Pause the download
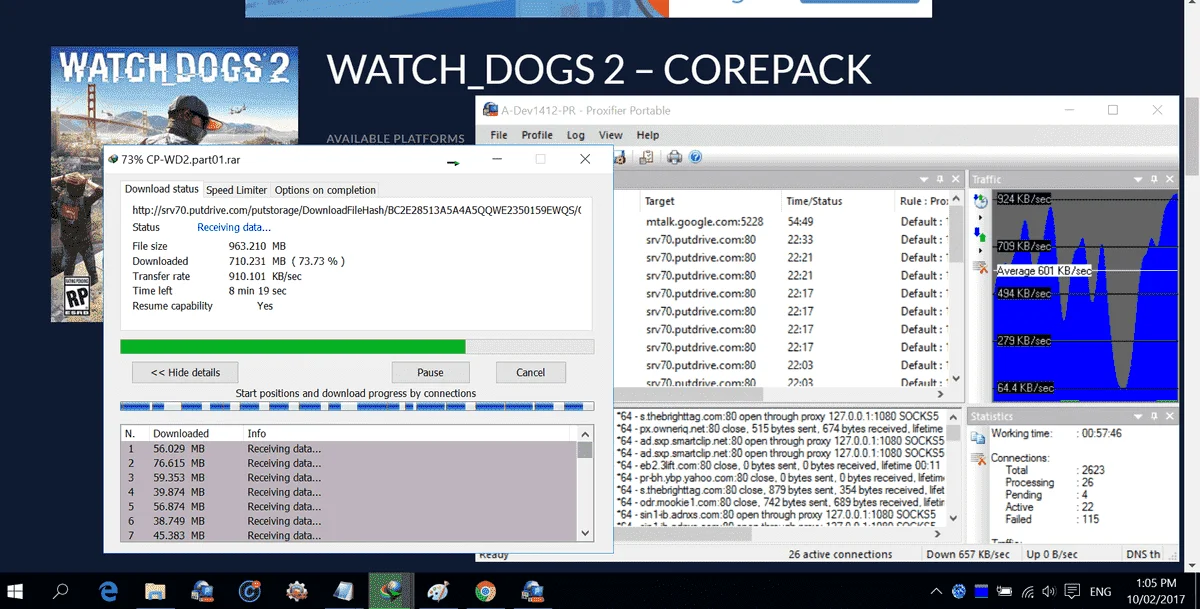This screenshot has width=1200, height=609. [x=430, y=372]
